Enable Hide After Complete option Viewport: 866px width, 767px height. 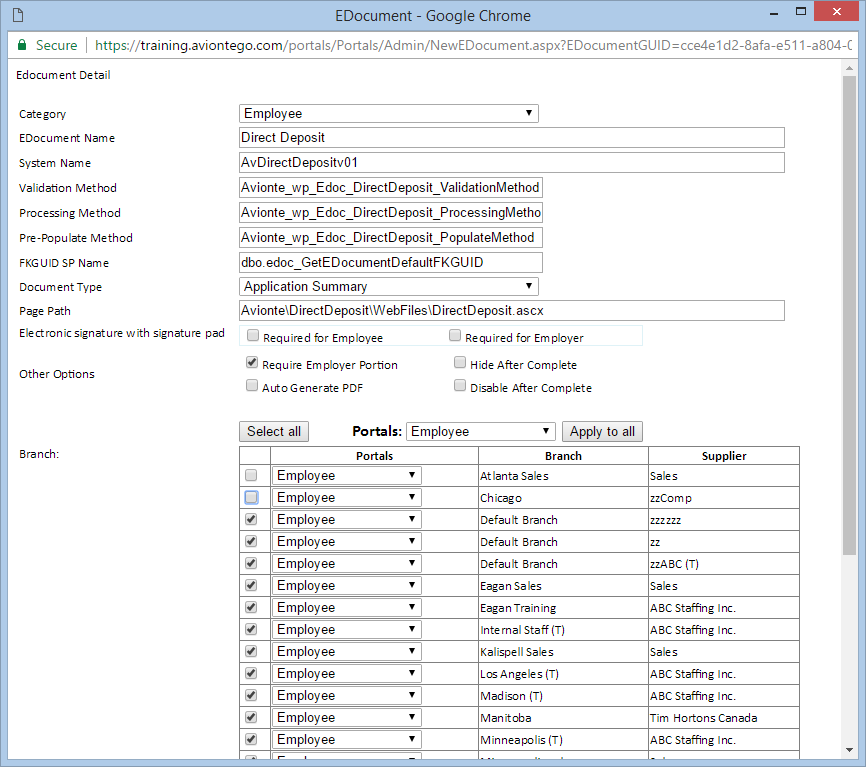coord(460,362)
